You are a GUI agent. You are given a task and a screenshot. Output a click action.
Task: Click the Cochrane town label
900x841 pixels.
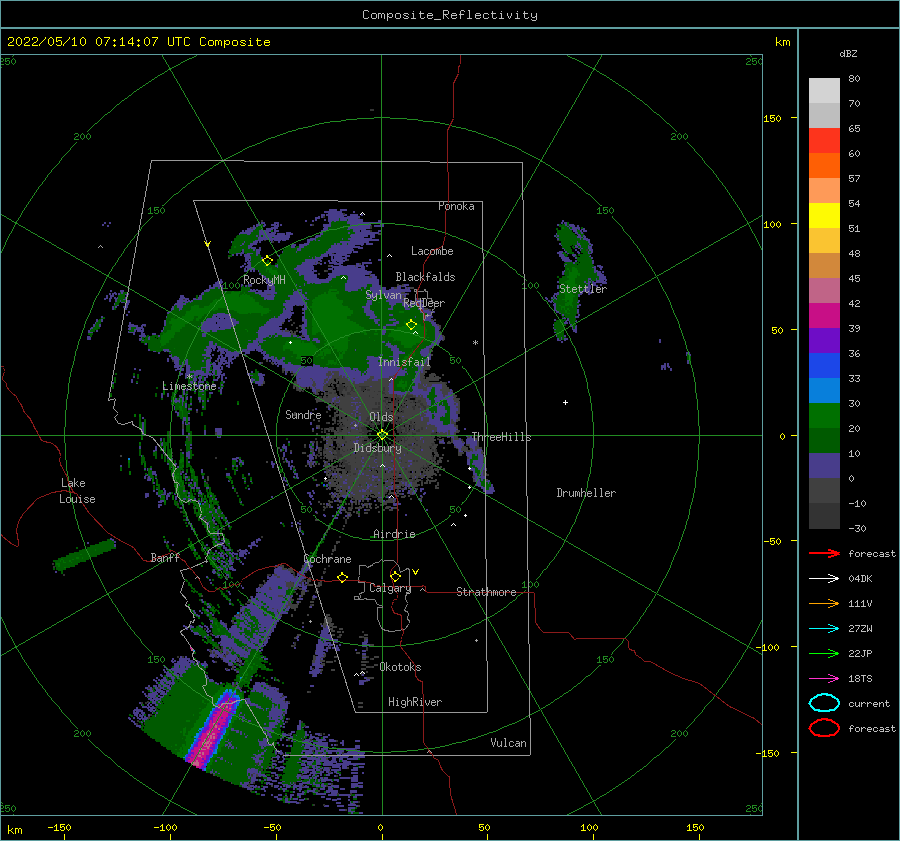[x=327, y=559]
